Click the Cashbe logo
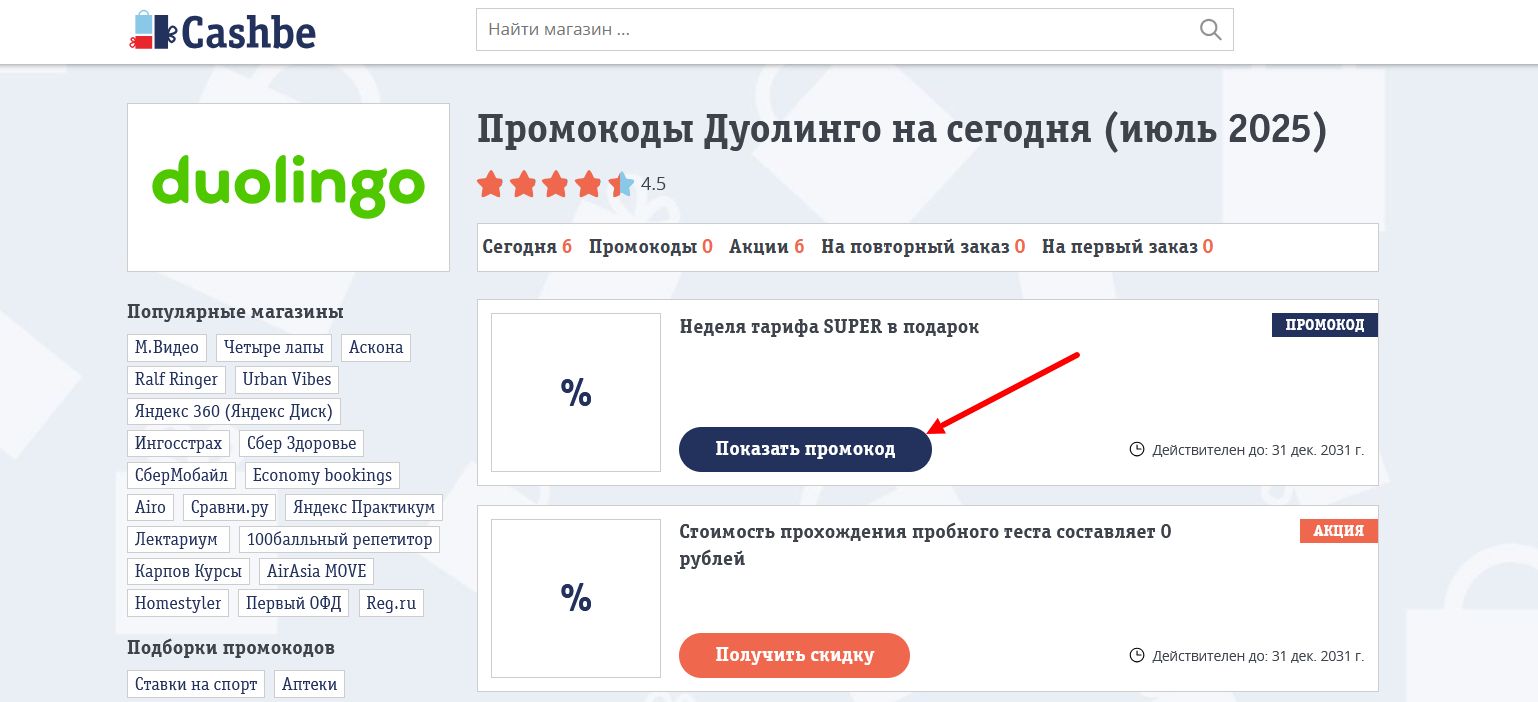The height and width of the screenshot is (702, 1538). [222, 30]
